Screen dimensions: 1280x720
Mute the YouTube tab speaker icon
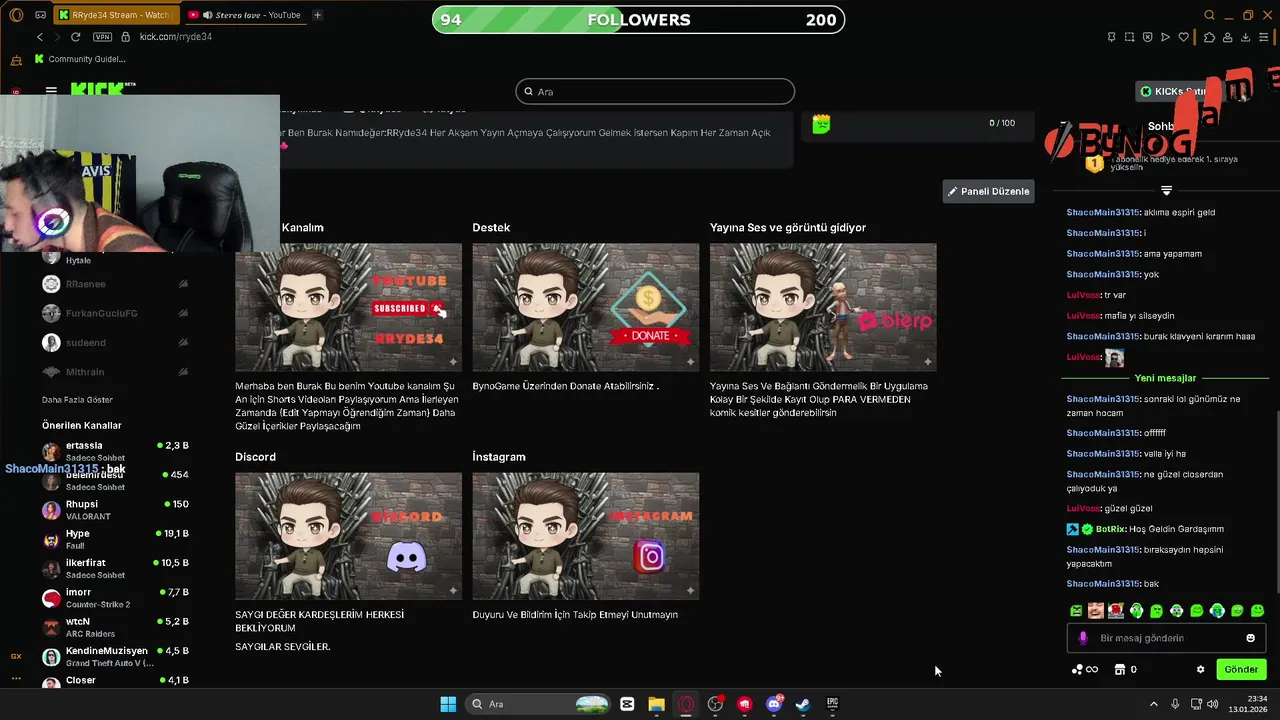pos(208,15)
